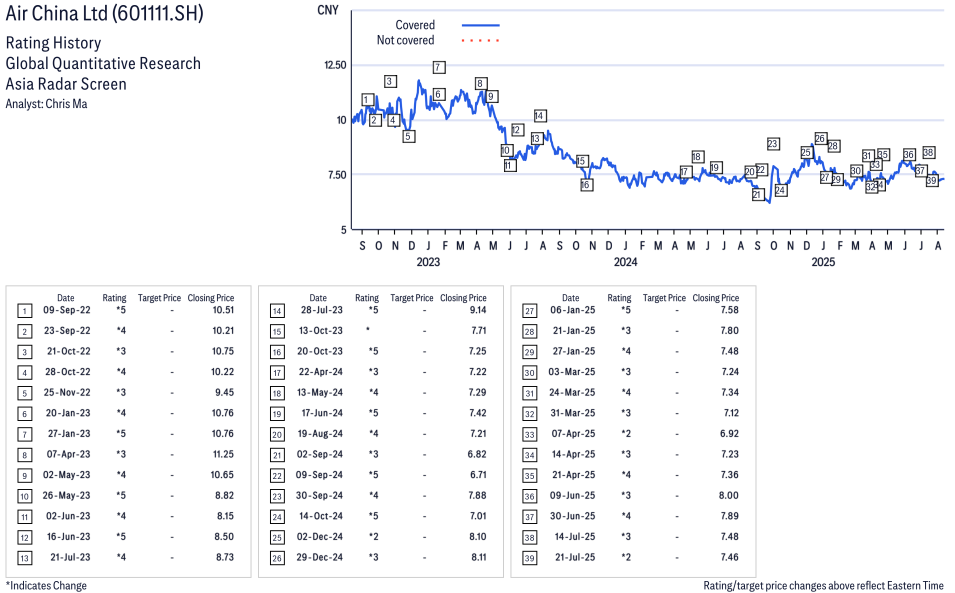Select chart marker 3 above the price line

[390, 82]
